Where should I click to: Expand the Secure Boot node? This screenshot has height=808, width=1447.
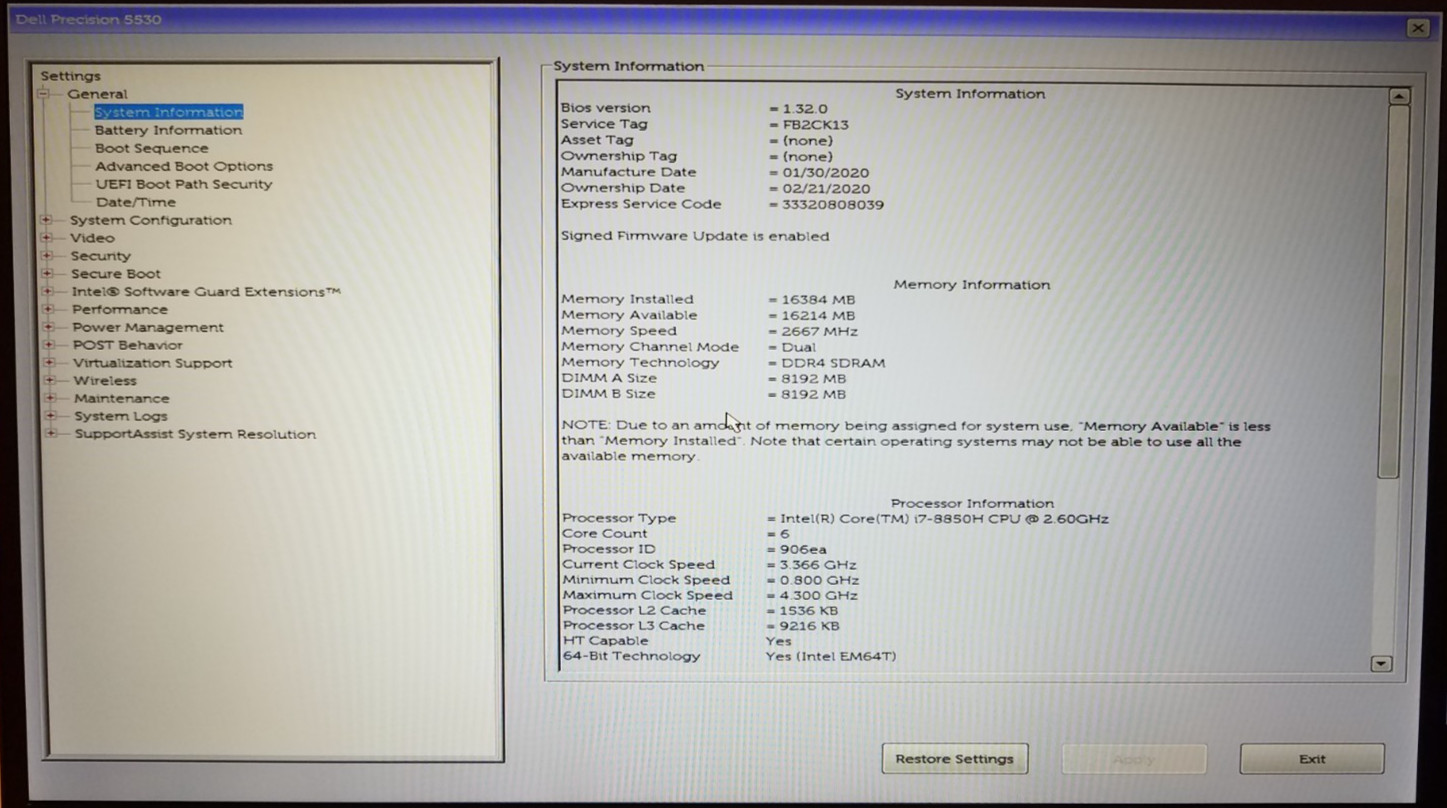click(47, 274)
